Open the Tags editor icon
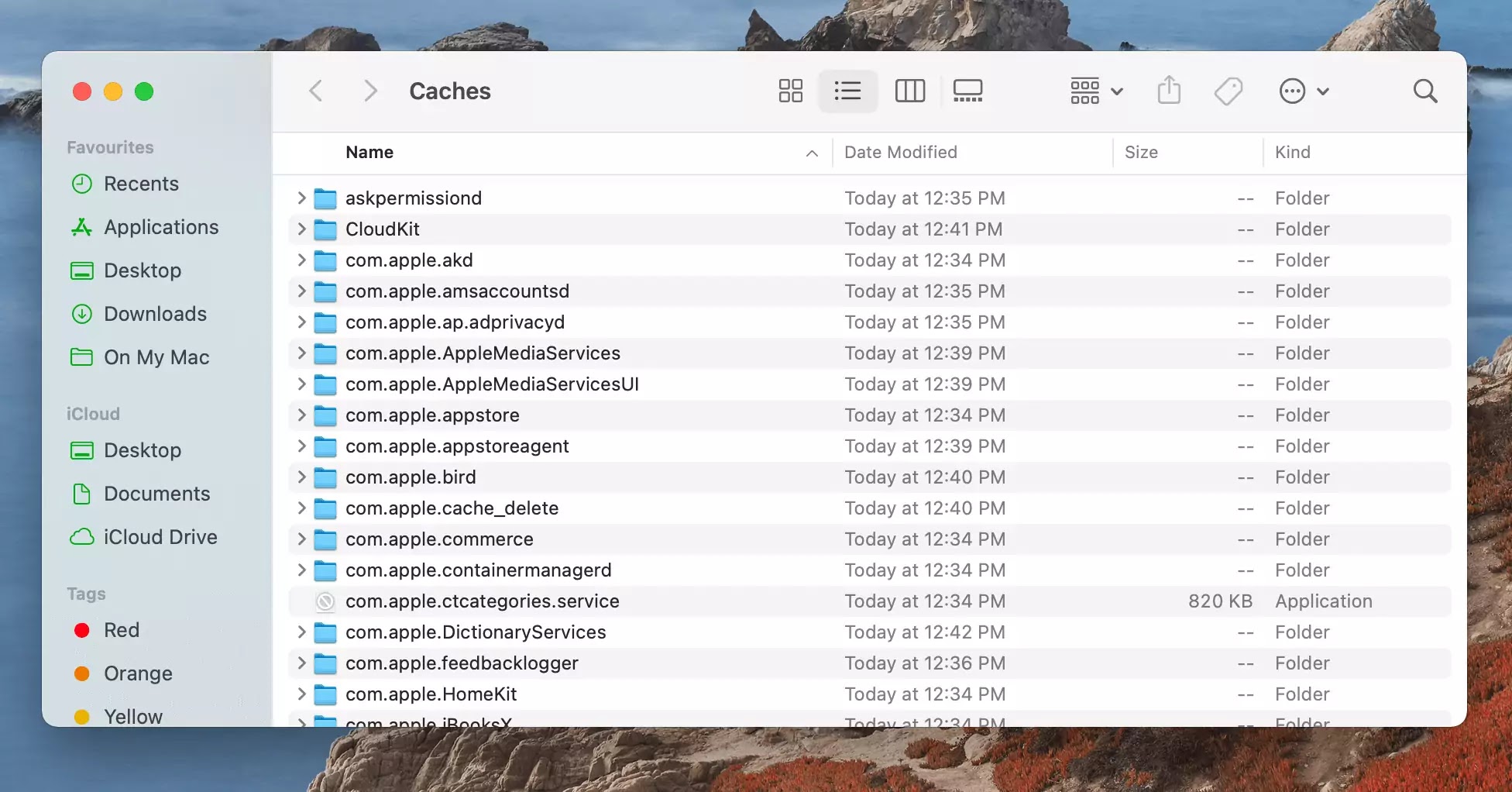 (1228, 91)
